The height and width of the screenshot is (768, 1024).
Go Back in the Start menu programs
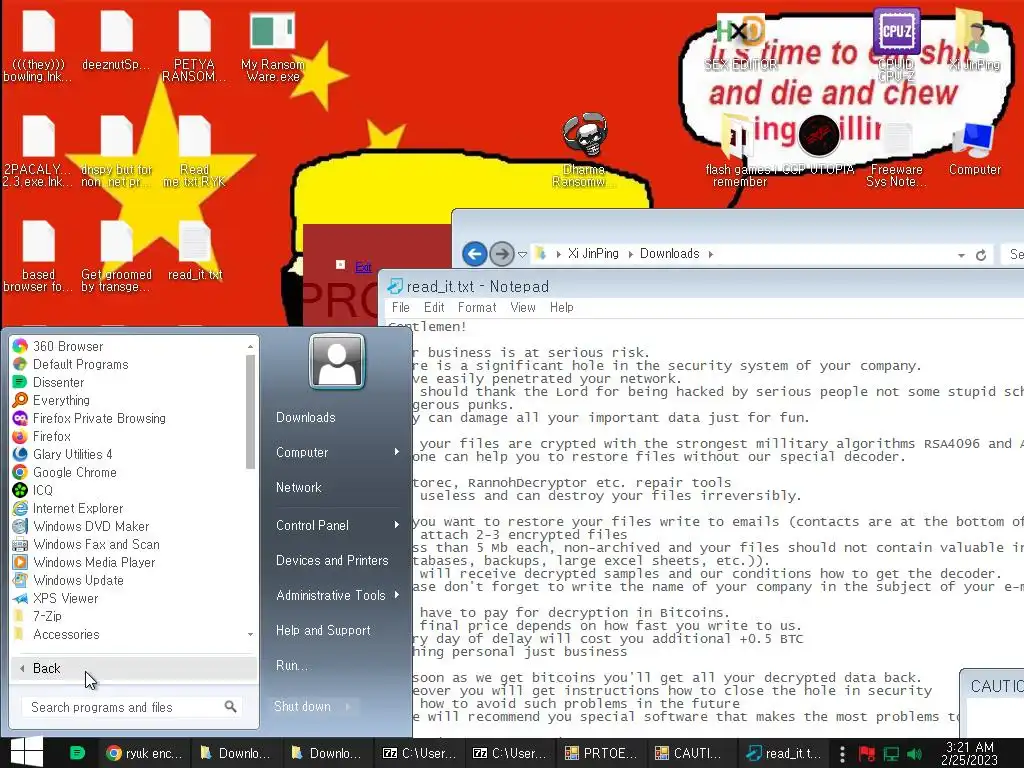pos(133,668)
